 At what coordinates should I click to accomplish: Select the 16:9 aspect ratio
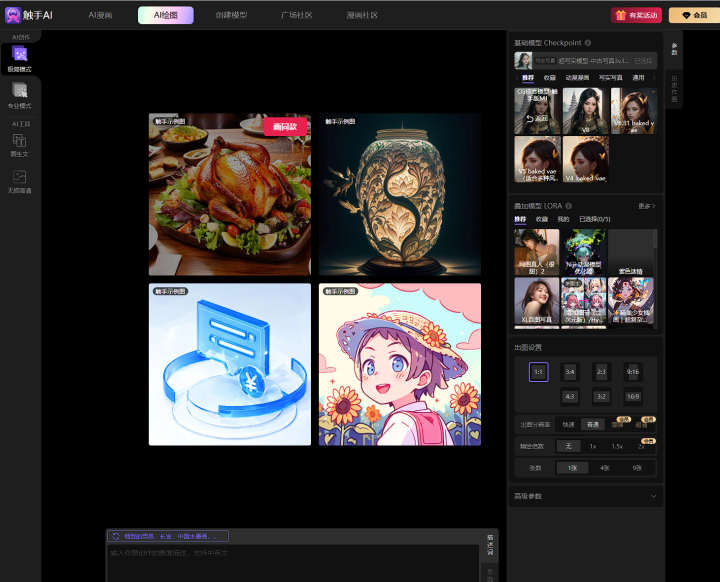[x=632, y=396]
